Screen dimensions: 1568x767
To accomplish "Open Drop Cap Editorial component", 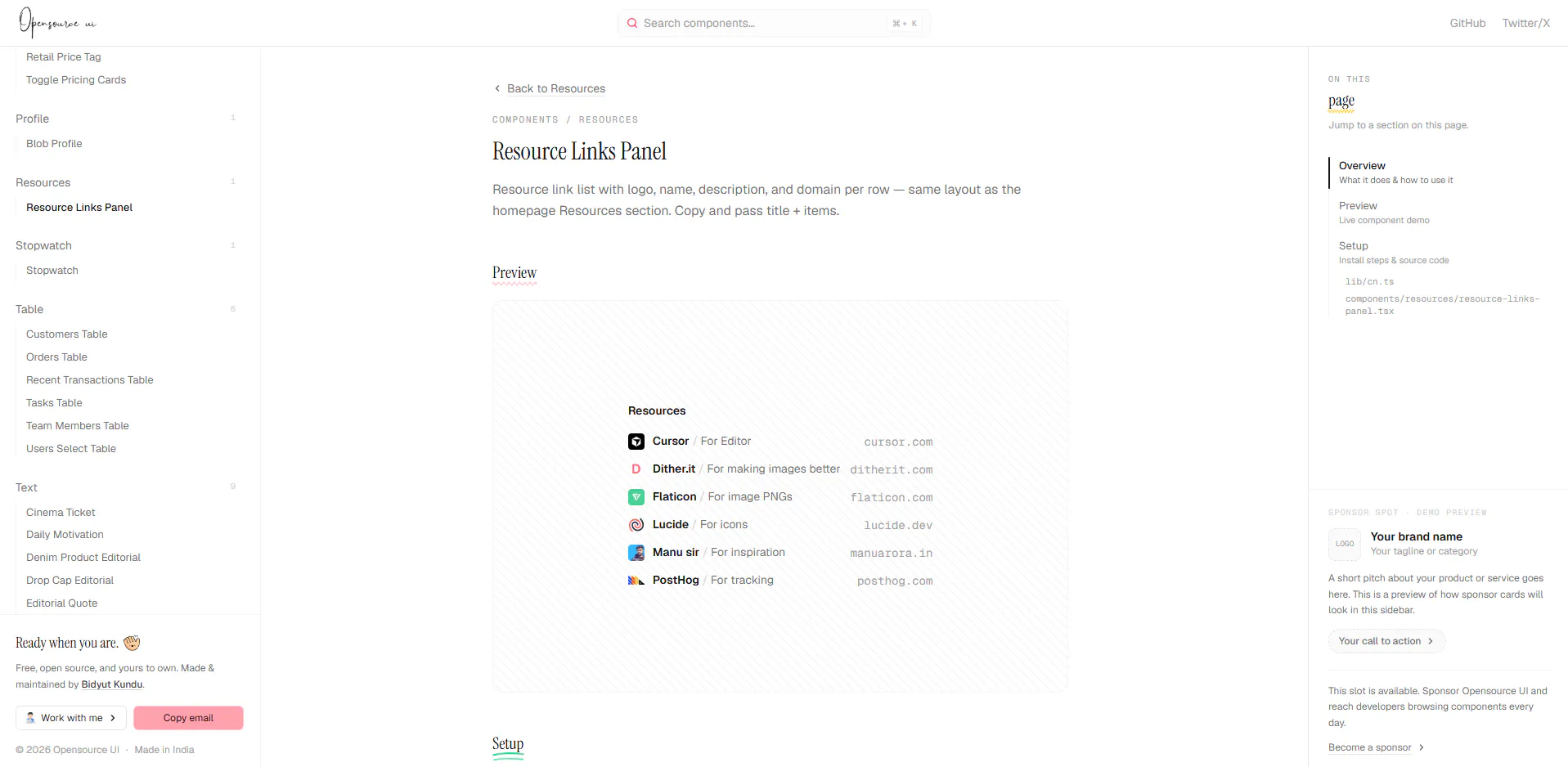I will (70, 580).
